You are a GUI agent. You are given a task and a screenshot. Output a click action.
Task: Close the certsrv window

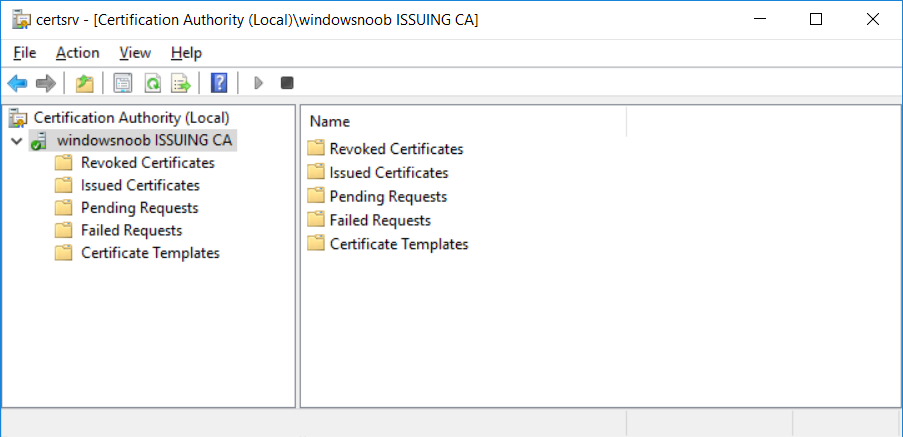pyautogui.click(x=872, y=20)
